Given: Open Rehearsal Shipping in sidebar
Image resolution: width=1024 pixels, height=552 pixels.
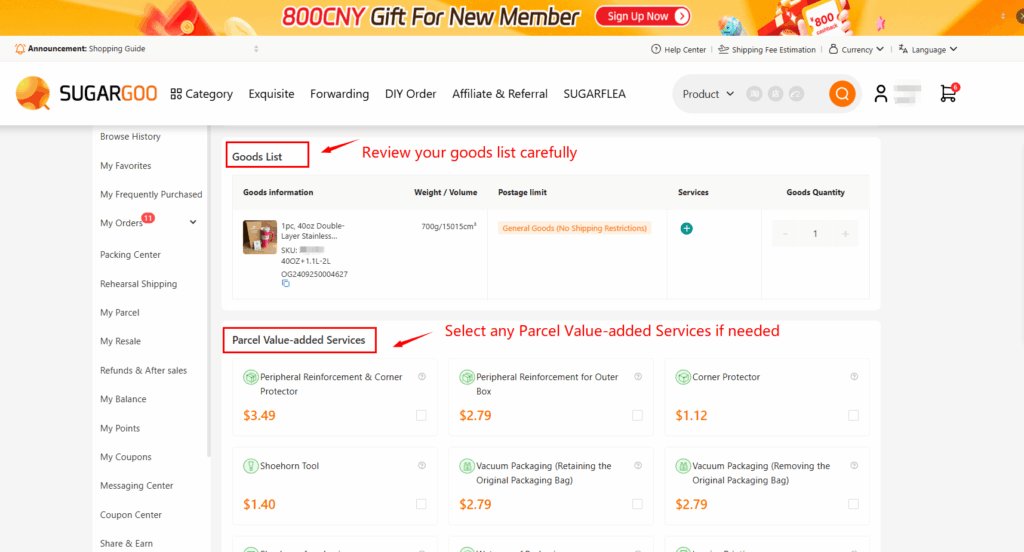Looking at the screenshot, I should coord(138,284).
